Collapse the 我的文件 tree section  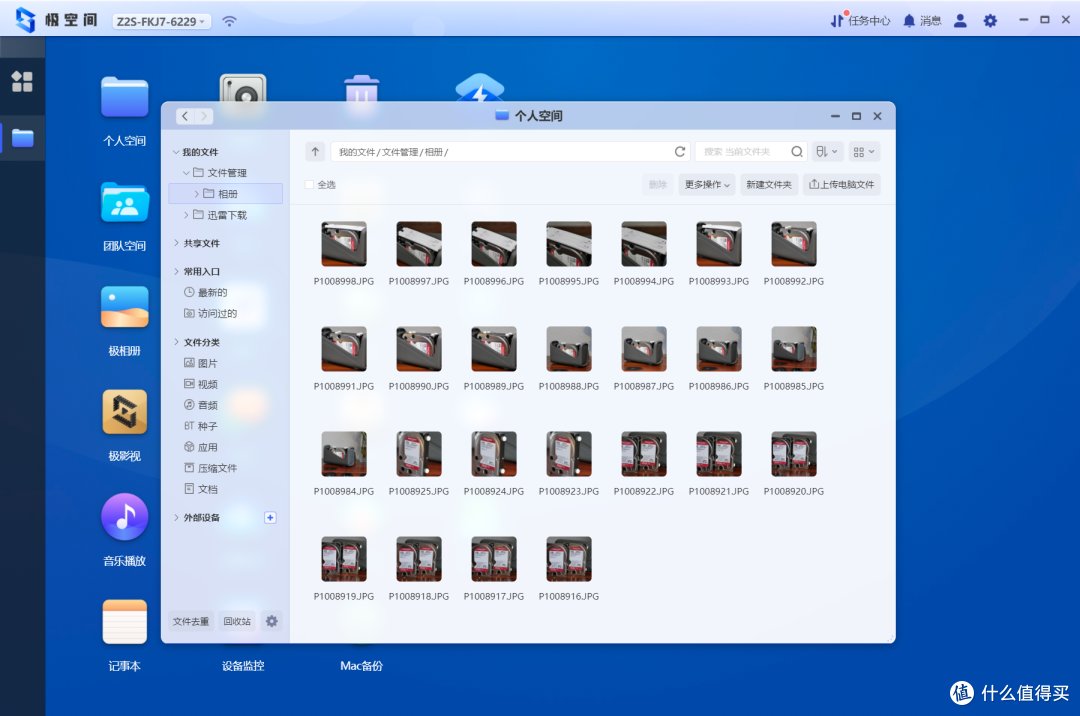tap(176, 152)
